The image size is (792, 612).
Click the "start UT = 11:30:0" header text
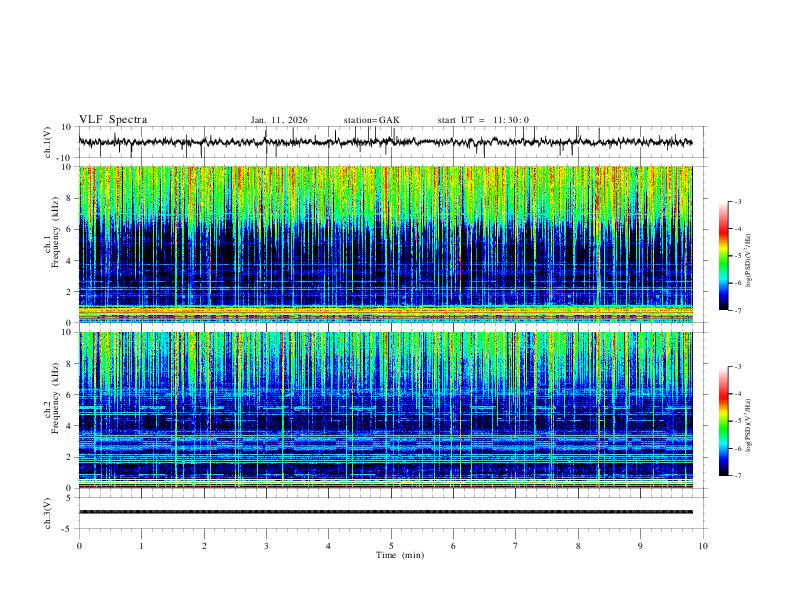pos(483,120)
